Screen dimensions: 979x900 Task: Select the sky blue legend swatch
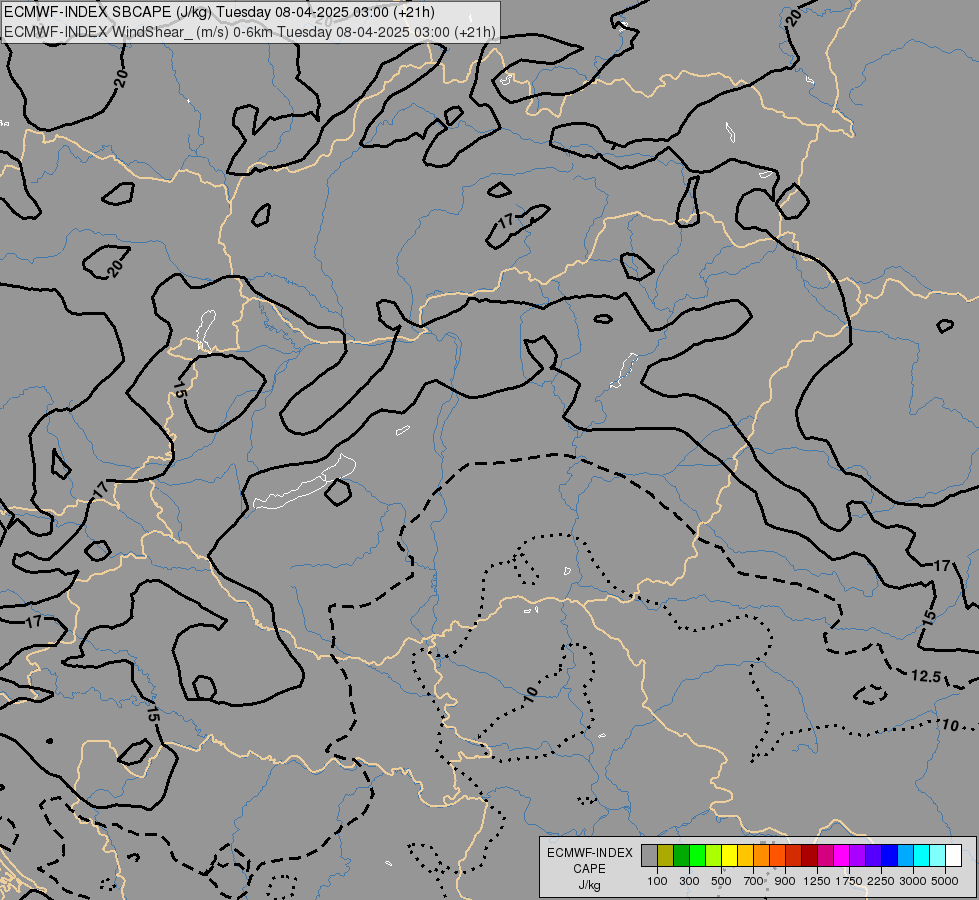click(x=906, y=855)
